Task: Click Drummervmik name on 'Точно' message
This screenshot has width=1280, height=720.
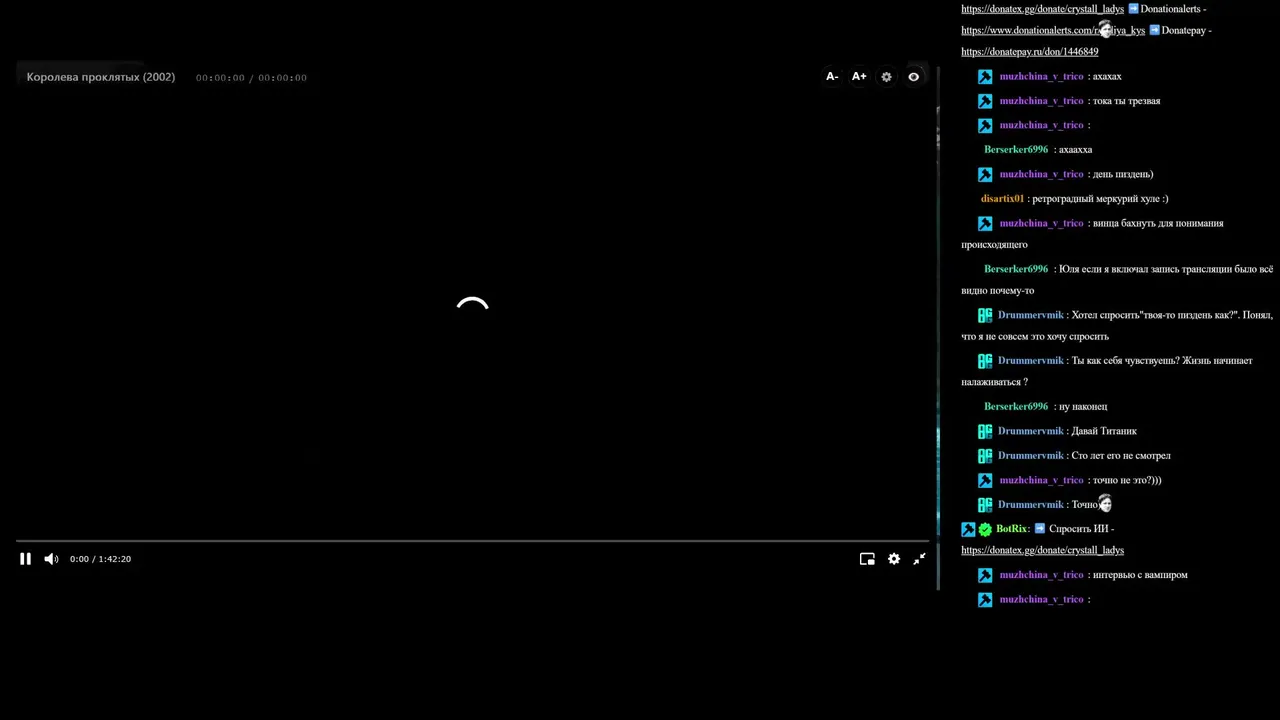Action: tap(1031, 504)
